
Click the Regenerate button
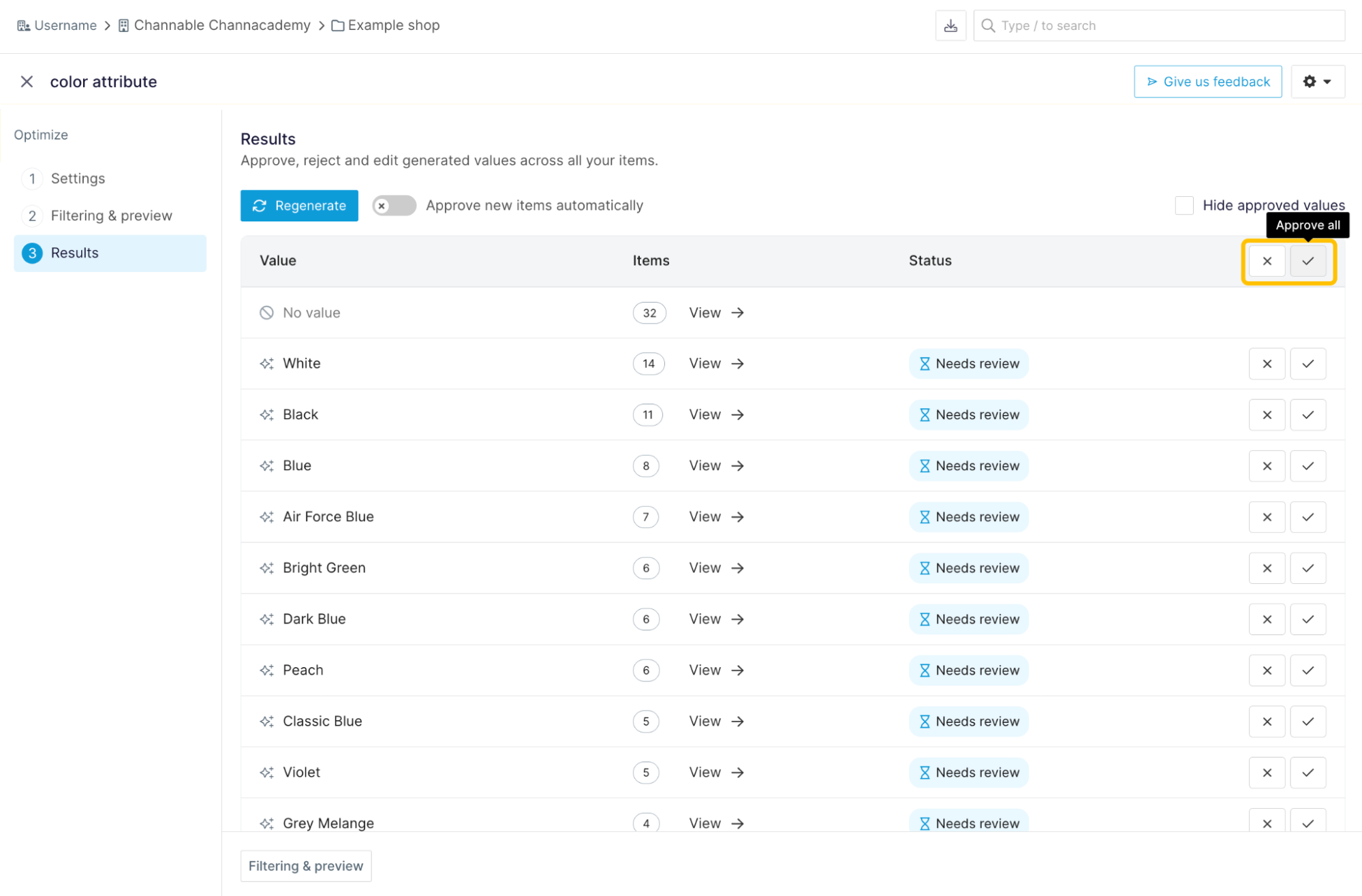(298, 206)
